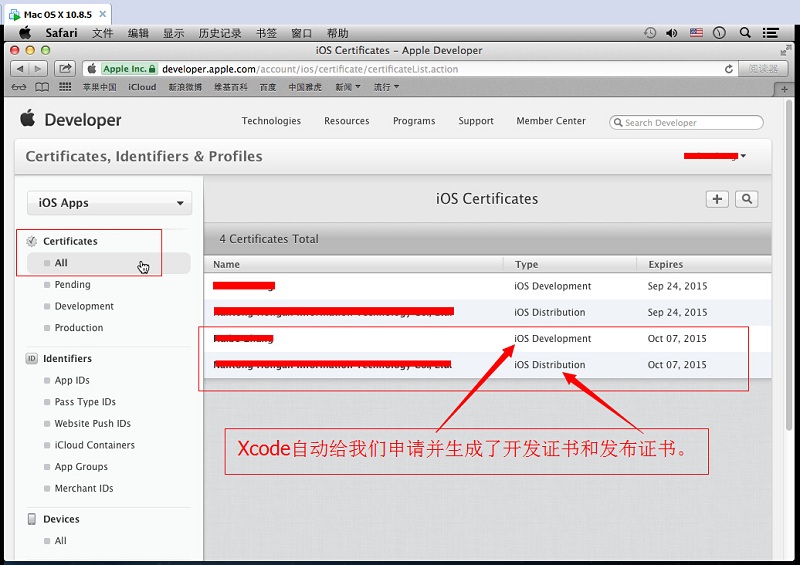The width and height of the screenshot is (800, 565).
Task: Select iOS Development row expiring Sep 24, 2015
Action: tap(487, 286)
